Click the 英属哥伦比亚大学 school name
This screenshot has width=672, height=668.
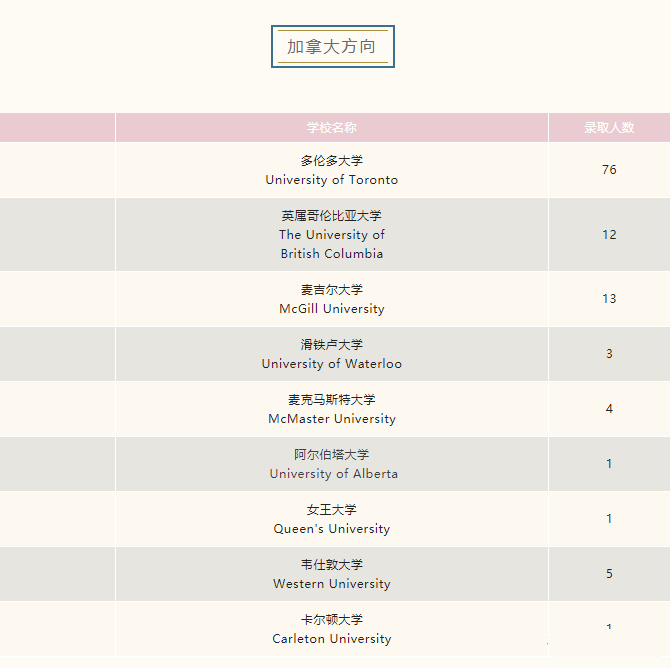(331, 216)
